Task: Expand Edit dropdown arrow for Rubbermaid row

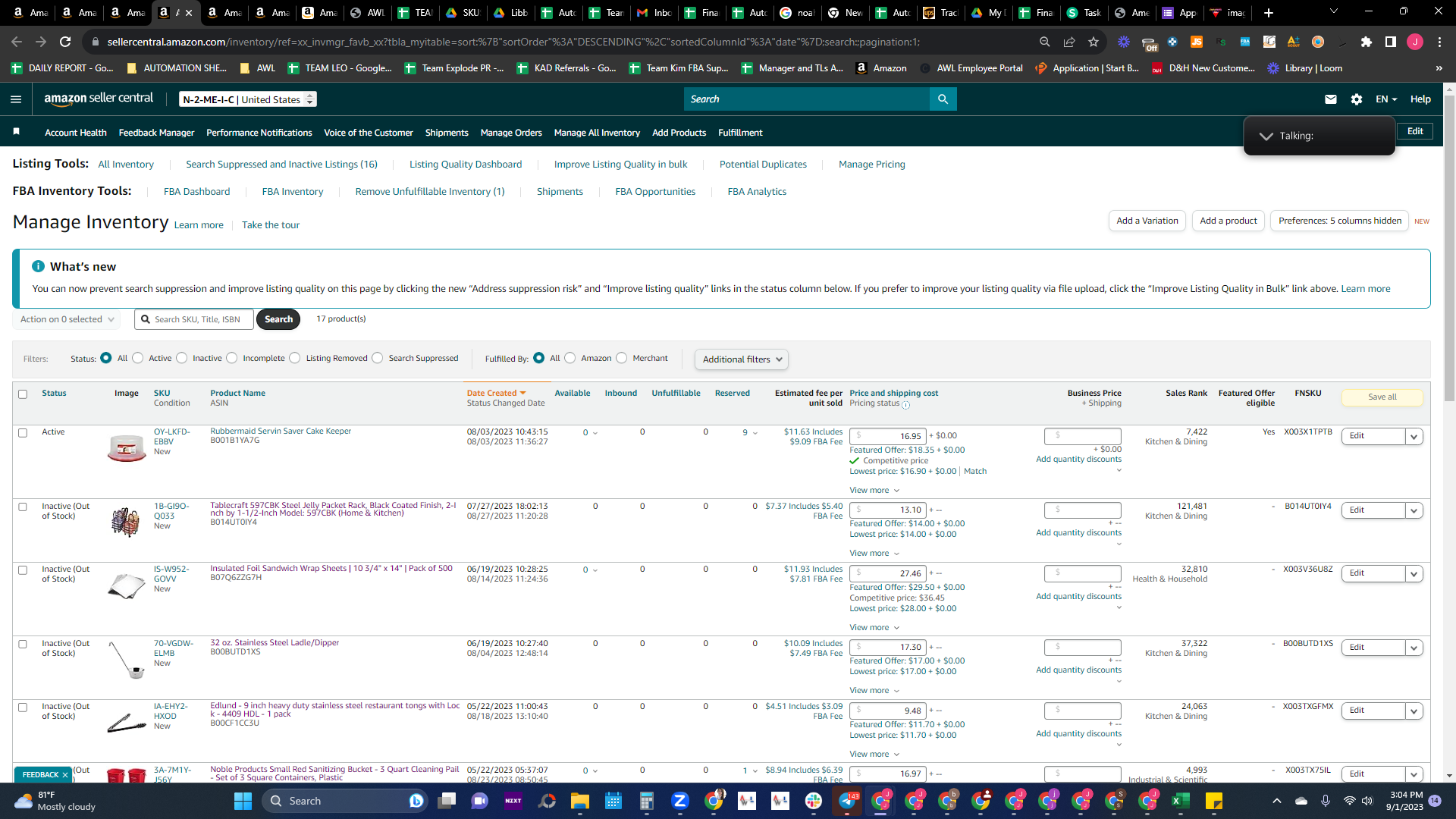Action: click(1414, 437)
